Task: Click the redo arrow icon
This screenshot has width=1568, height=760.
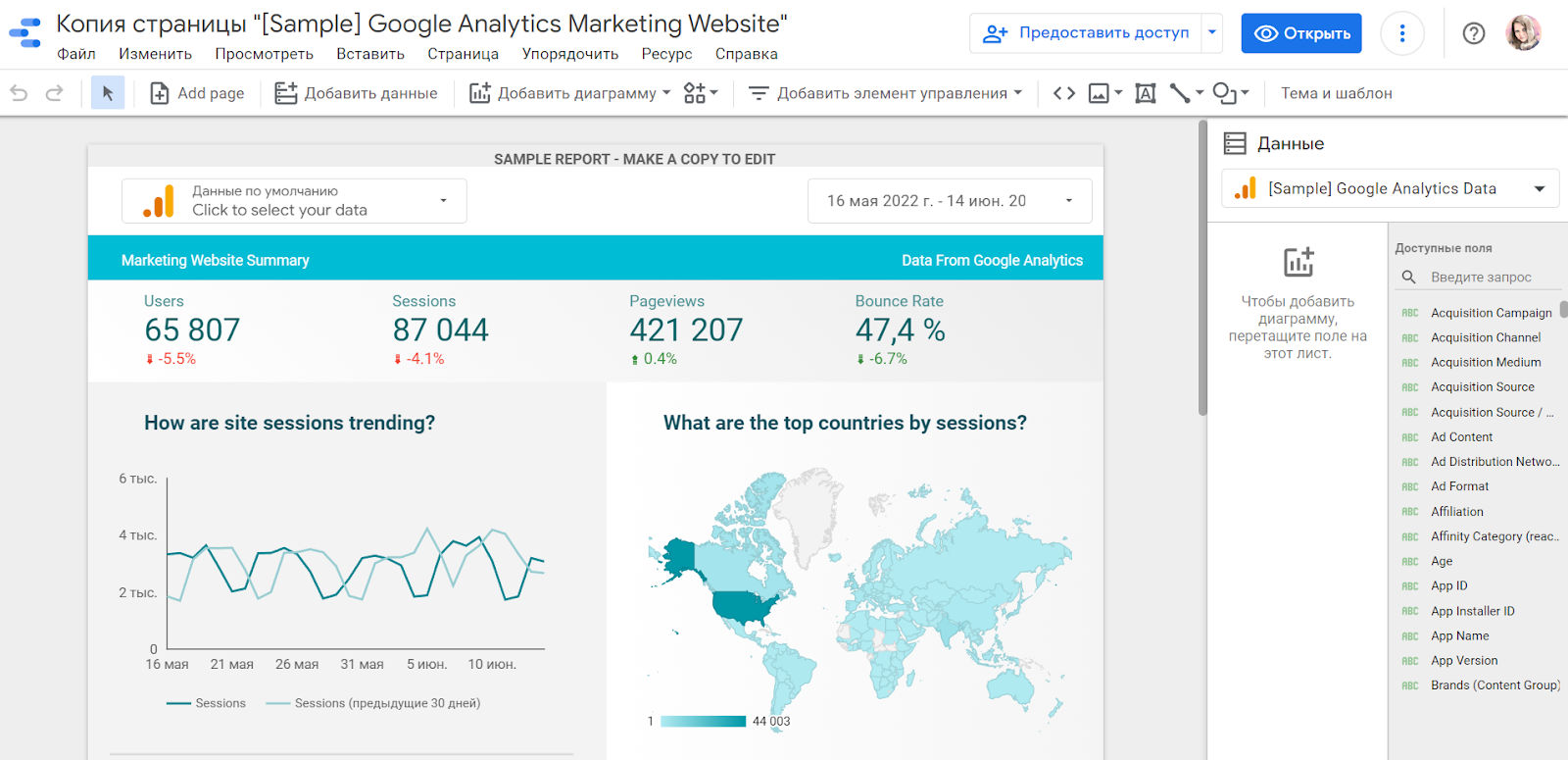Action: [x=55, y=93]
